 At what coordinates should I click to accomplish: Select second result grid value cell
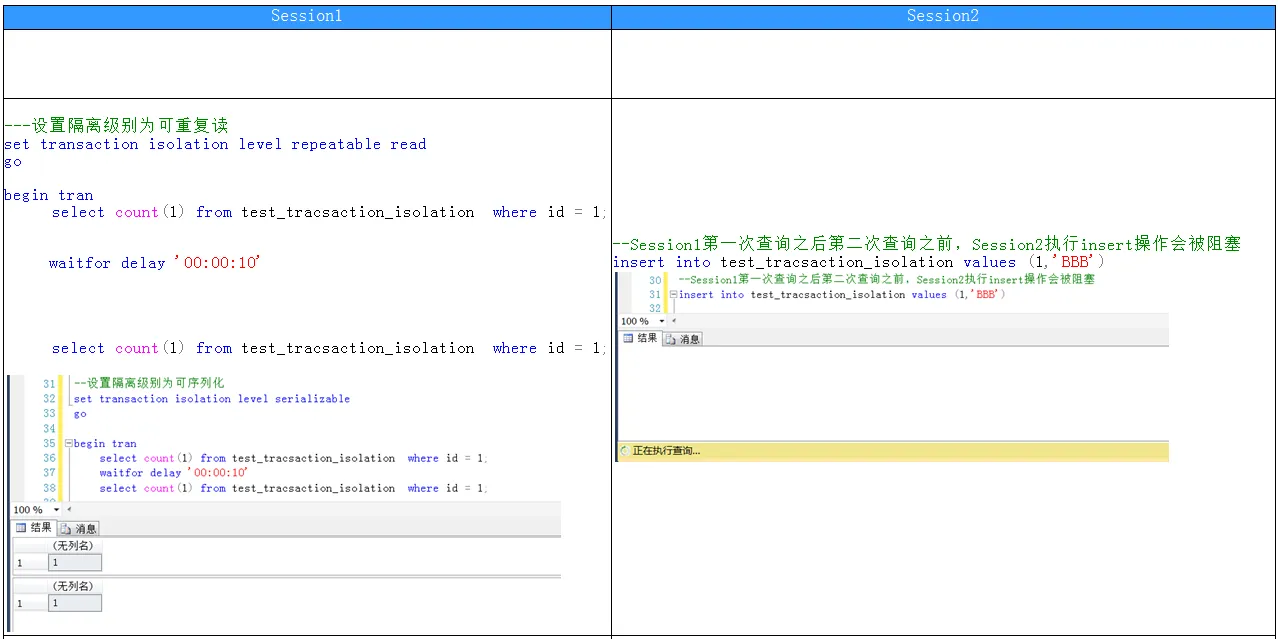[75, 603]
